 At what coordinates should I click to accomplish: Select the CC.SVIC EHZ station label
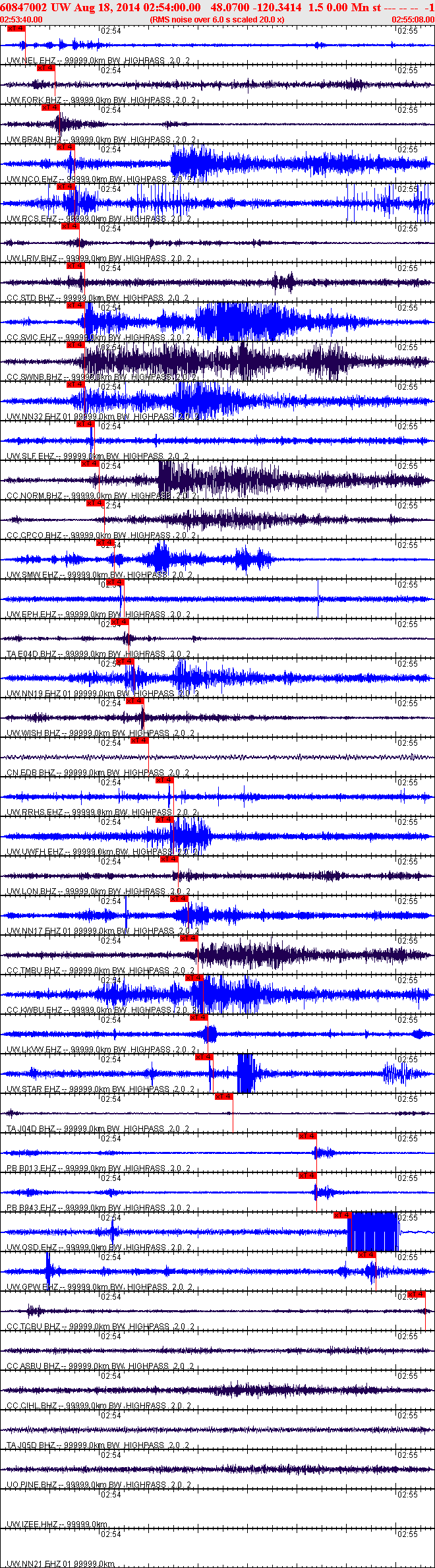pos(32,338)
